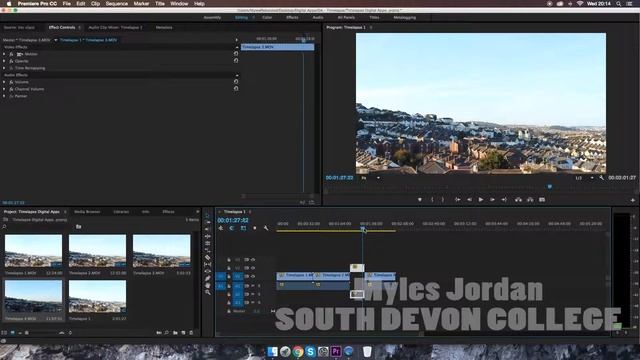Select Timelapse 1.MOV thumbnail in Project panel
This screenshot has width=640, height=360.
[33, 251]
